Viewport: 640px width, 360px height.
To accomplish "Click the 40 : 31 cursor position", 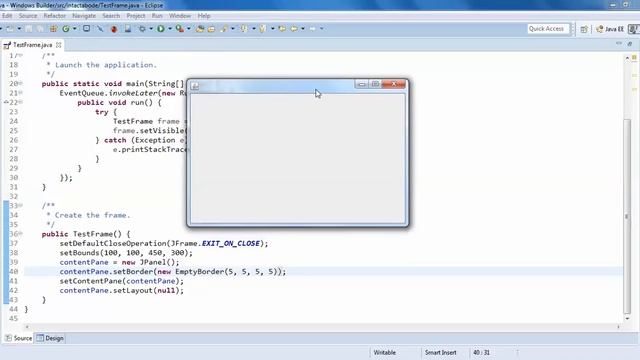I will click(x=481, y=352).
